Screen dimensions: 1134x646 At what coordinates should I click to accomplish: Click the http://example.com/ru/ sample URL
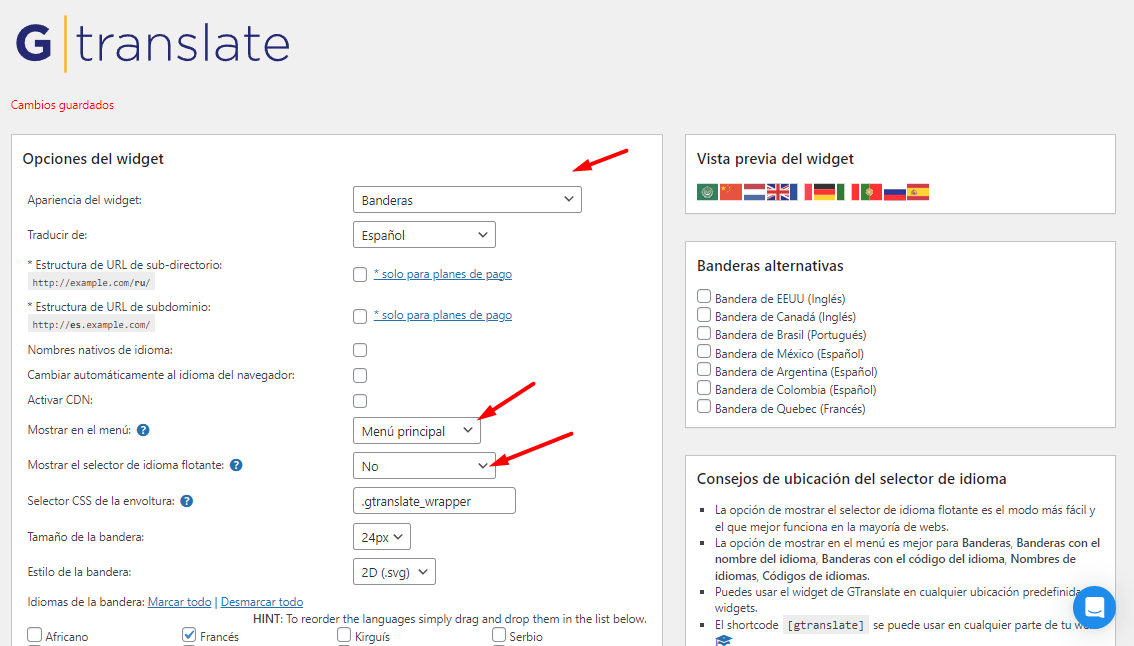pyautogui.click(x=91, y=283)
